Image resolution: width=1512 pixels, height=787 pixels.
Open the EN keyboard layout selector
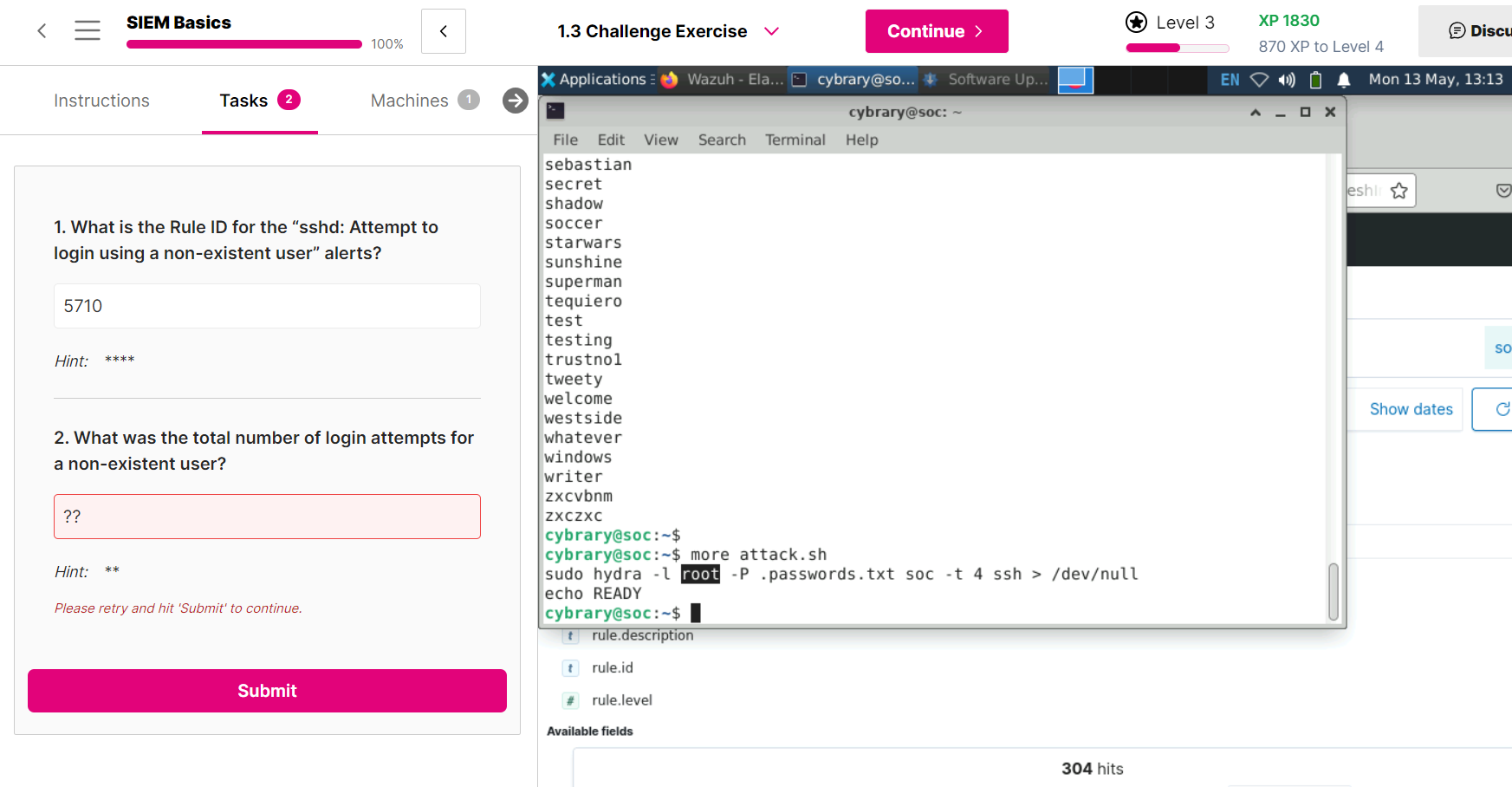point(1230,80)
